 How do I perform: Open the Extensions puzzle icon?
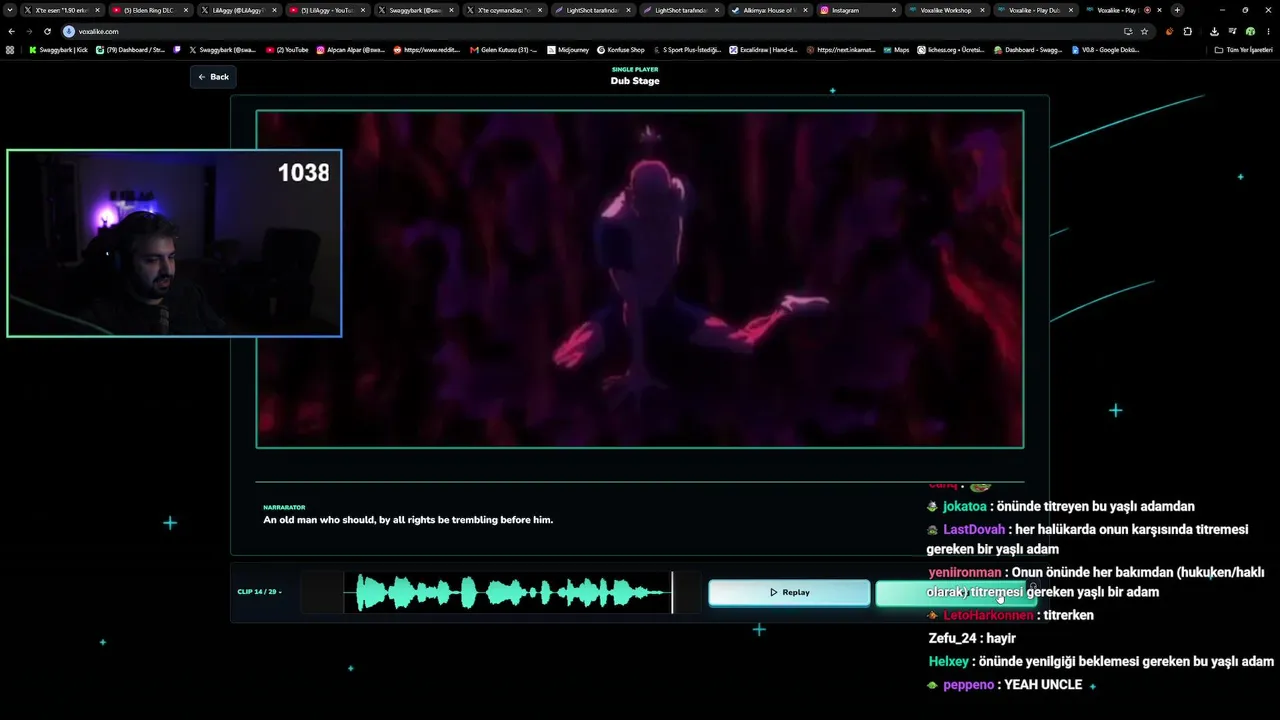pos(1188,31)
